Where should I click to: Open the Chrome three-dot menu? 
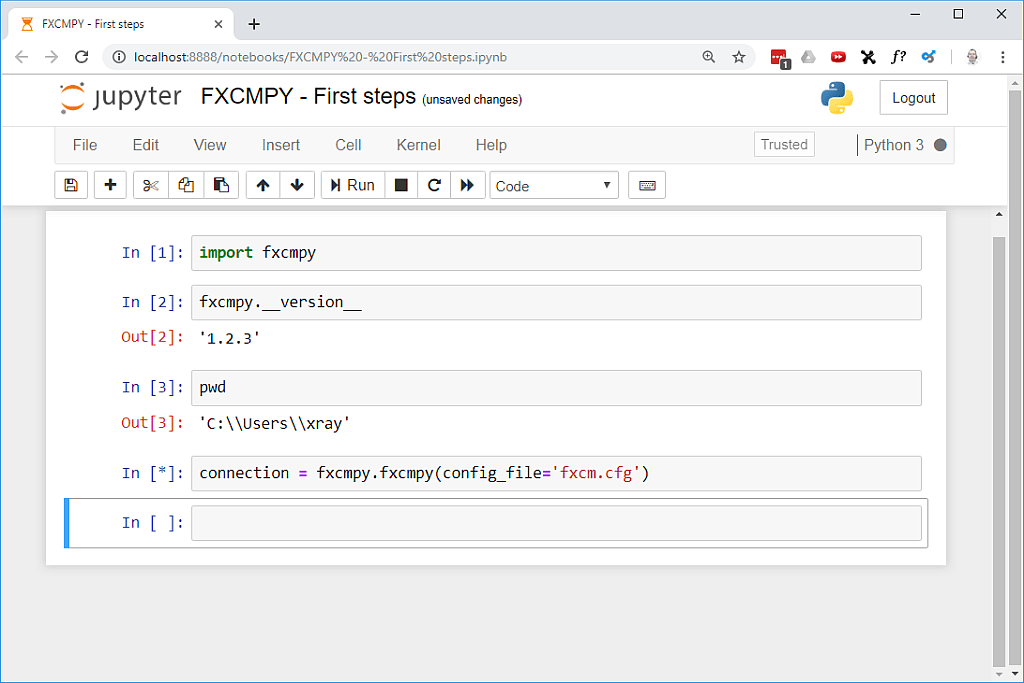[x=1002, y=57]
